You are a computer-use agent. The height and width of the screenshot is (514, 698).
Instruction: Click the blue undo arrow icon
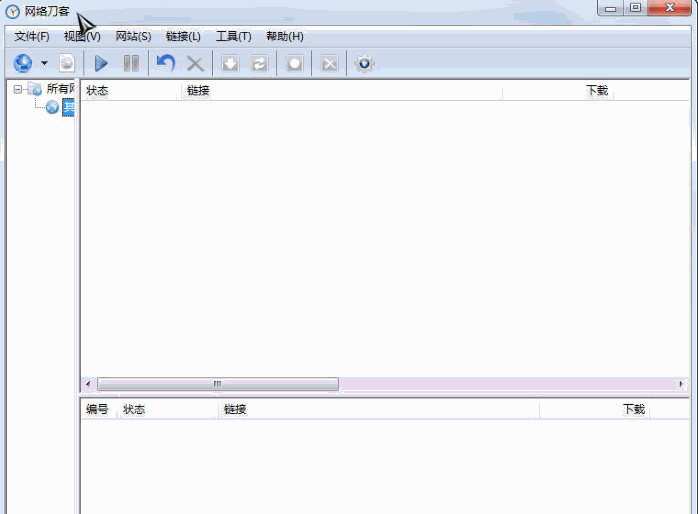point(166,63)
